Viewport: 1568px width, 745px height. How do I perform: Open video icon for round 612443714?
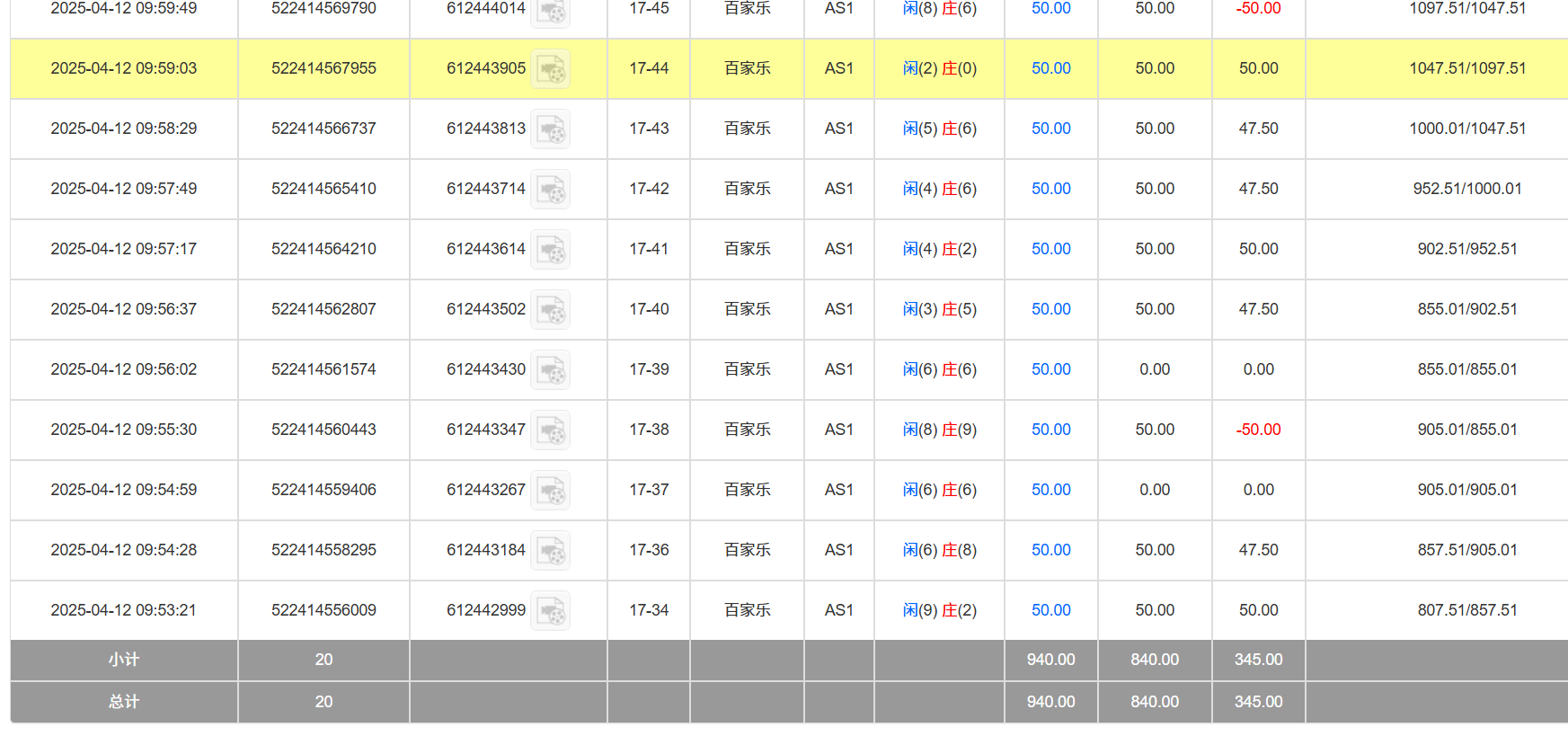coord(550,190)
